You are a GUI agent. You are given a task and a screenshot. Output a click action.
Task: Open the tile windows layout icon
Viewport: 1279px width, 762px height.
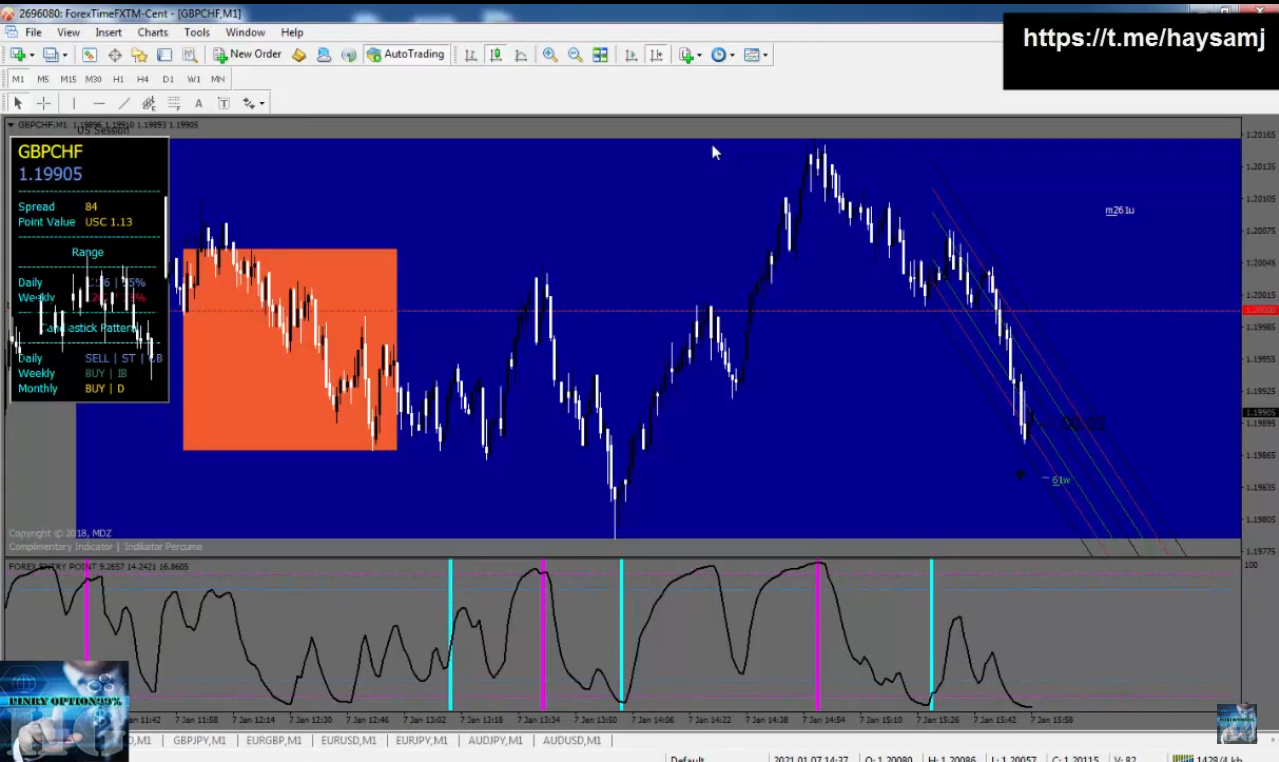(x=600, y=55)
